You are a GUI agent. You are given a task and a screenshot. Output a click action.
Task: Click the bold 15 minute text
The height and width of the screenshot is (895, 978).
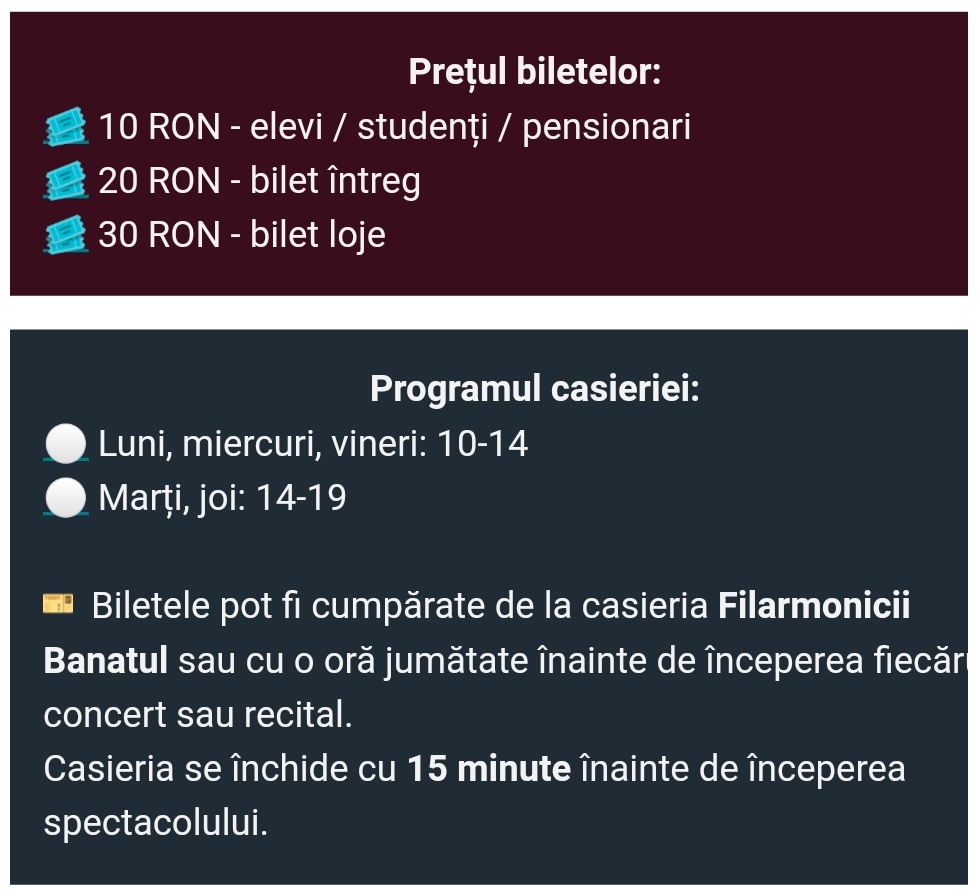point(489,768)
